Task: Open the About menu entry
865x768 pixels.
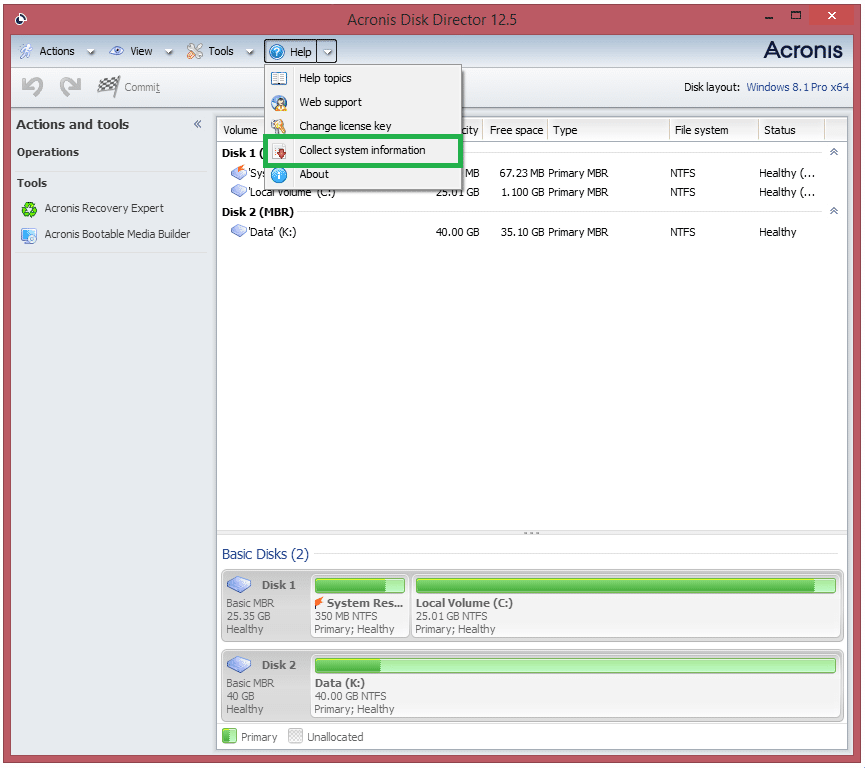Action: (x=363, y=175)
